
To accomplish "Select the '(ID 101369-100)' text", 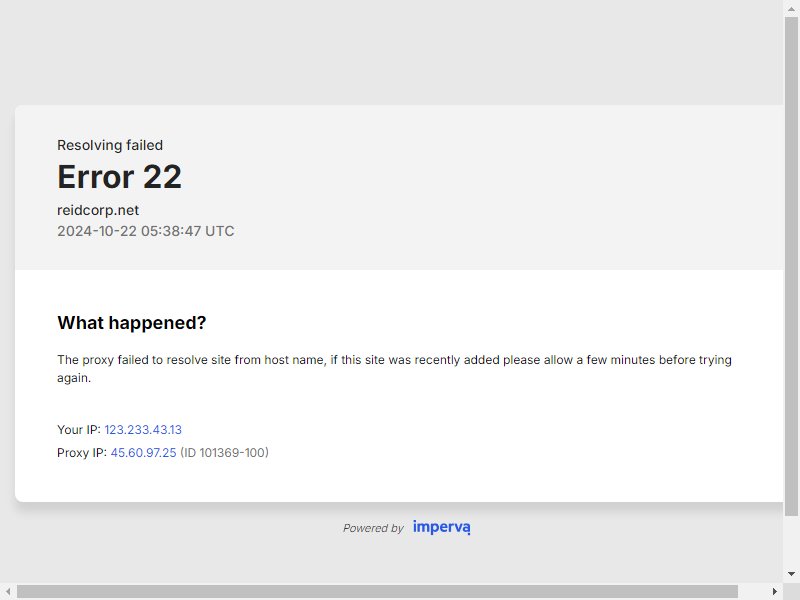I will click(x=224, y=453).
